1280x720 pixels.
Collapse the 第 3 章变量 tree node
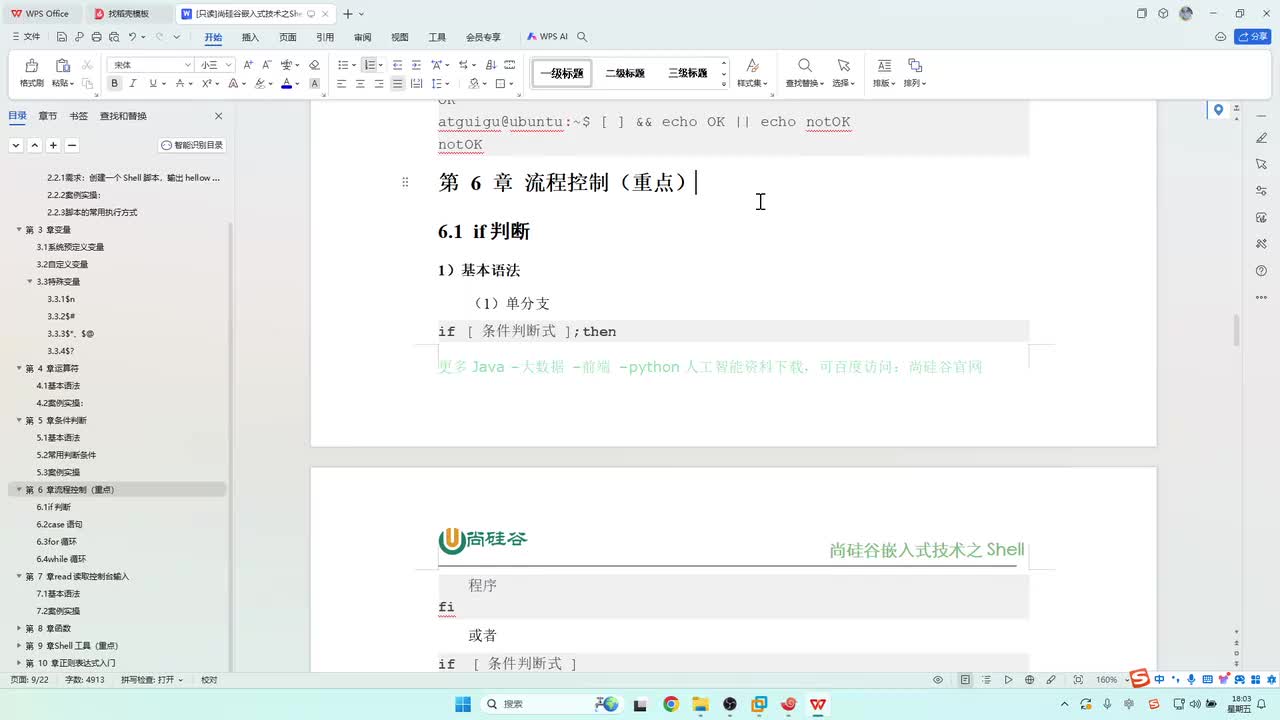19,229
